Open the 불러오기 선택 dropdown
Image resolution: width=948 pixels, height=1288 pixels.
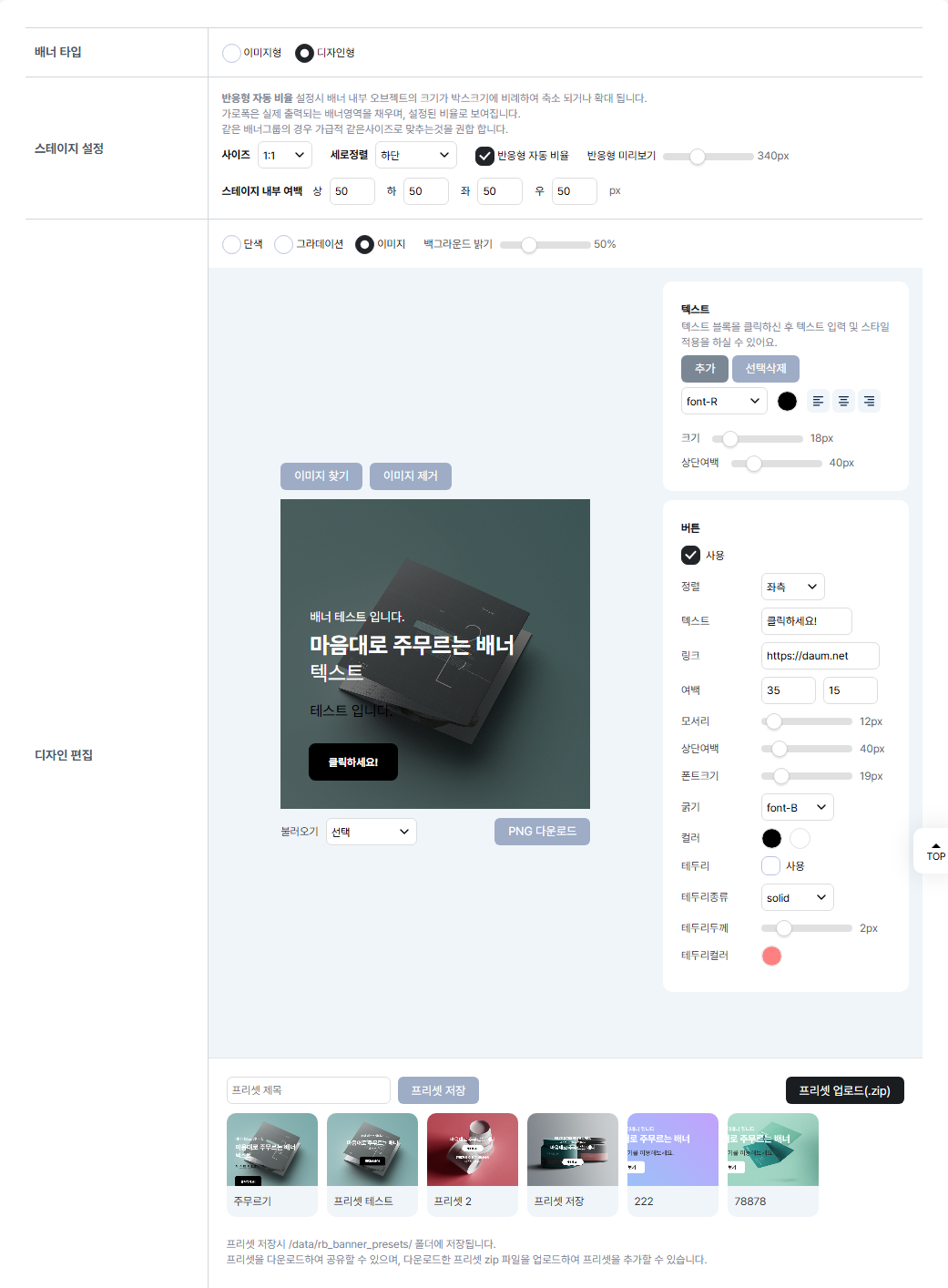pos(371,832)
